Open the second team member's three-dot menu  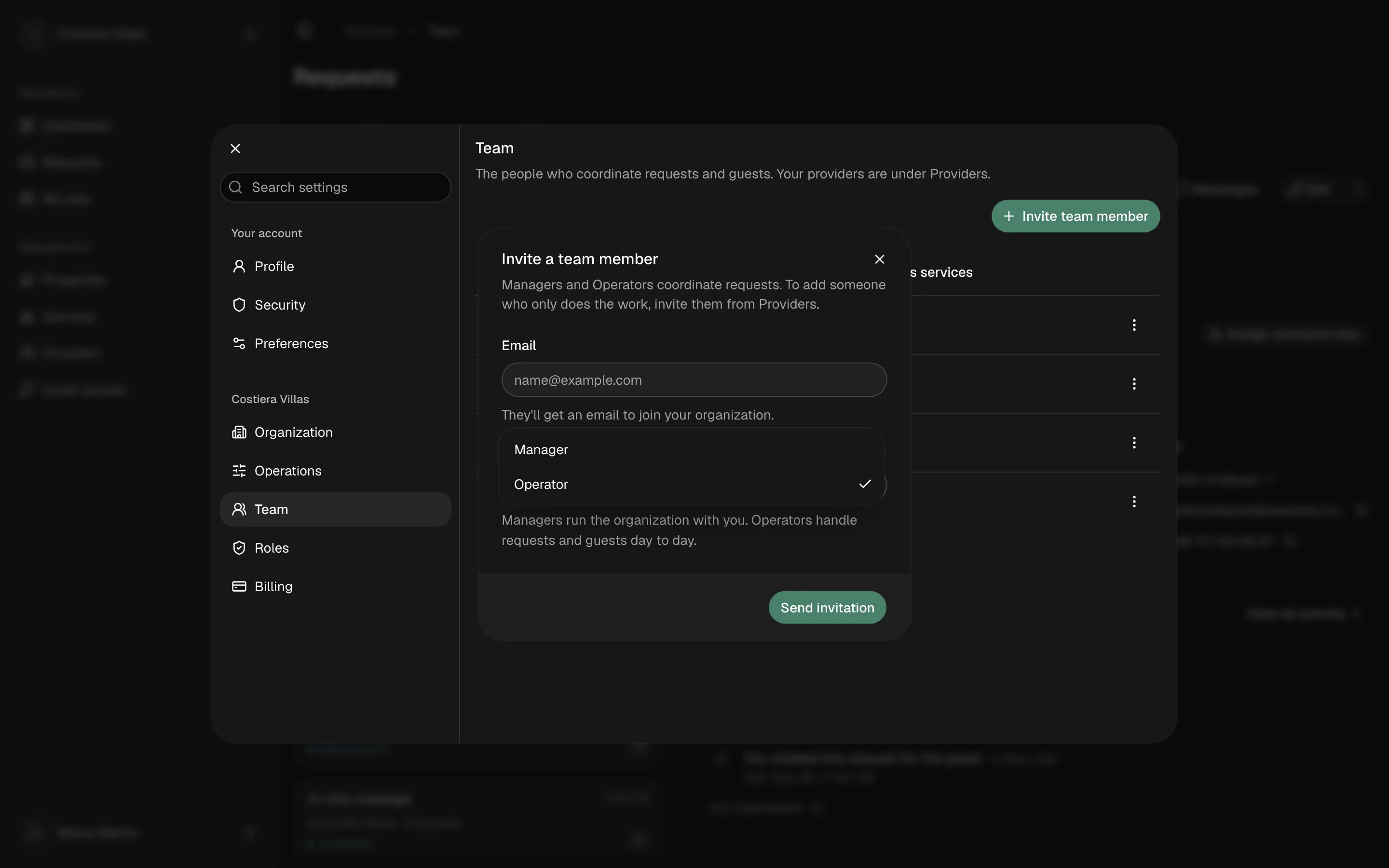(x=1134, y=384)
